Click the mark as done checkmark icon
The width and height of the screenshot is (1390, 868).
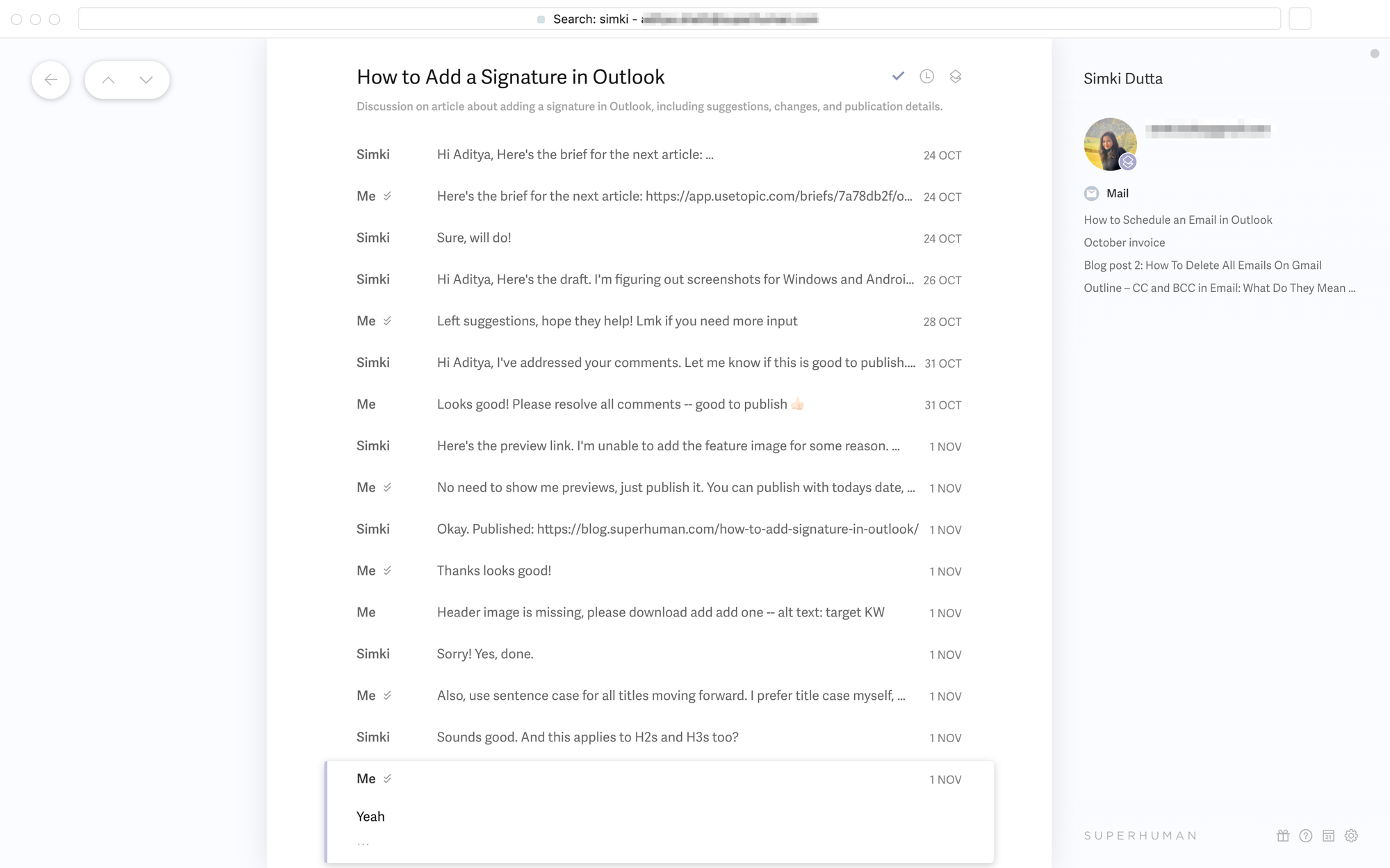(897, 76)
